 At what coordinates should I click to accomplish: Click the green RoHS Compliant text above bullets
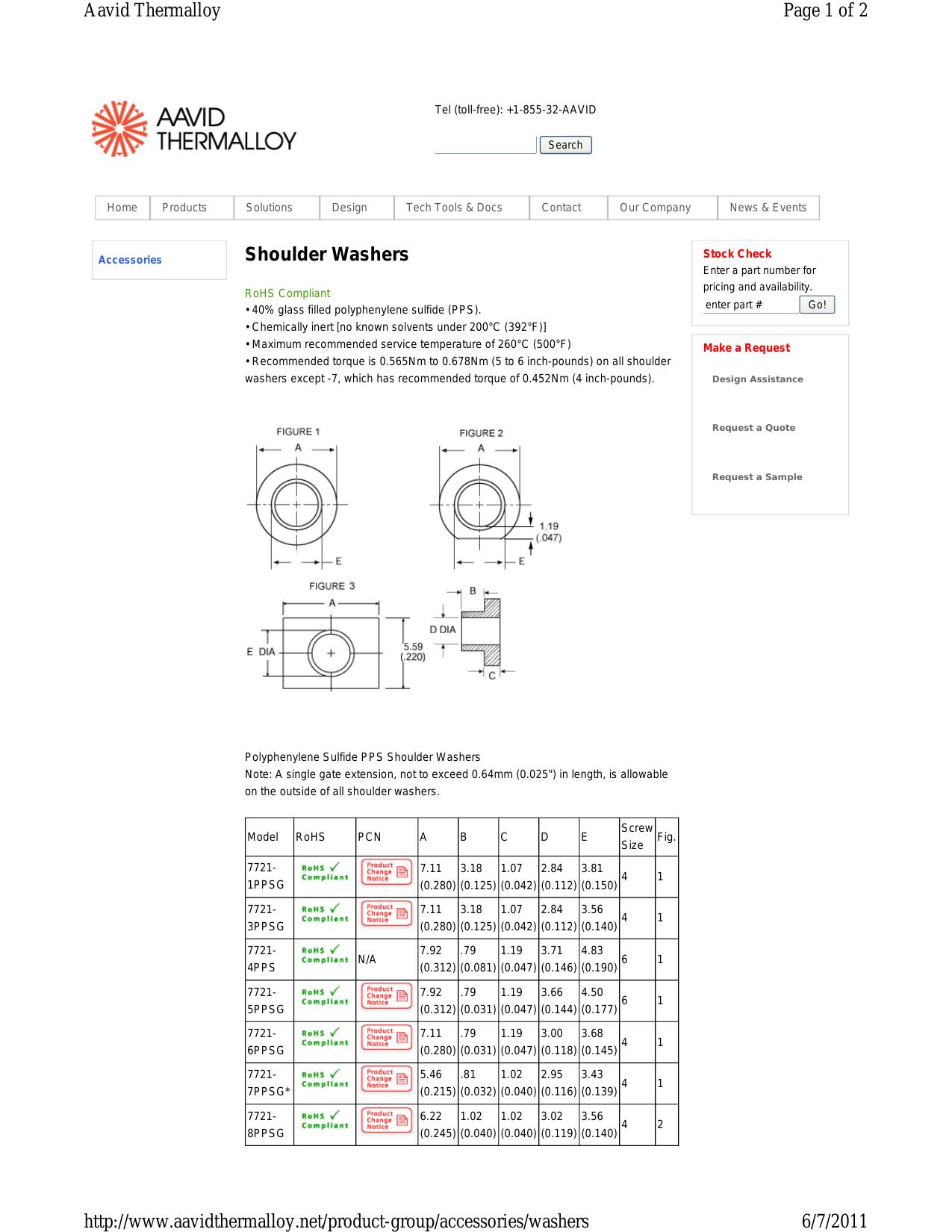point(287,293)
